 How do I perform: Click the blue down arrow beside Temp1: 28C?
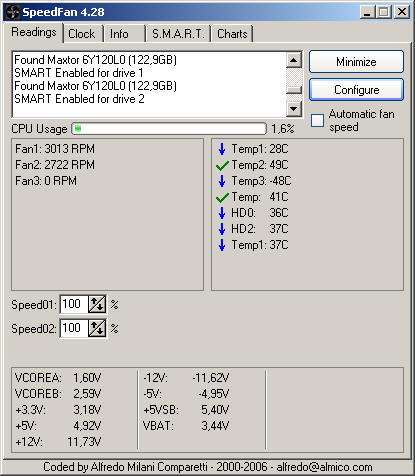pos(222,149)
